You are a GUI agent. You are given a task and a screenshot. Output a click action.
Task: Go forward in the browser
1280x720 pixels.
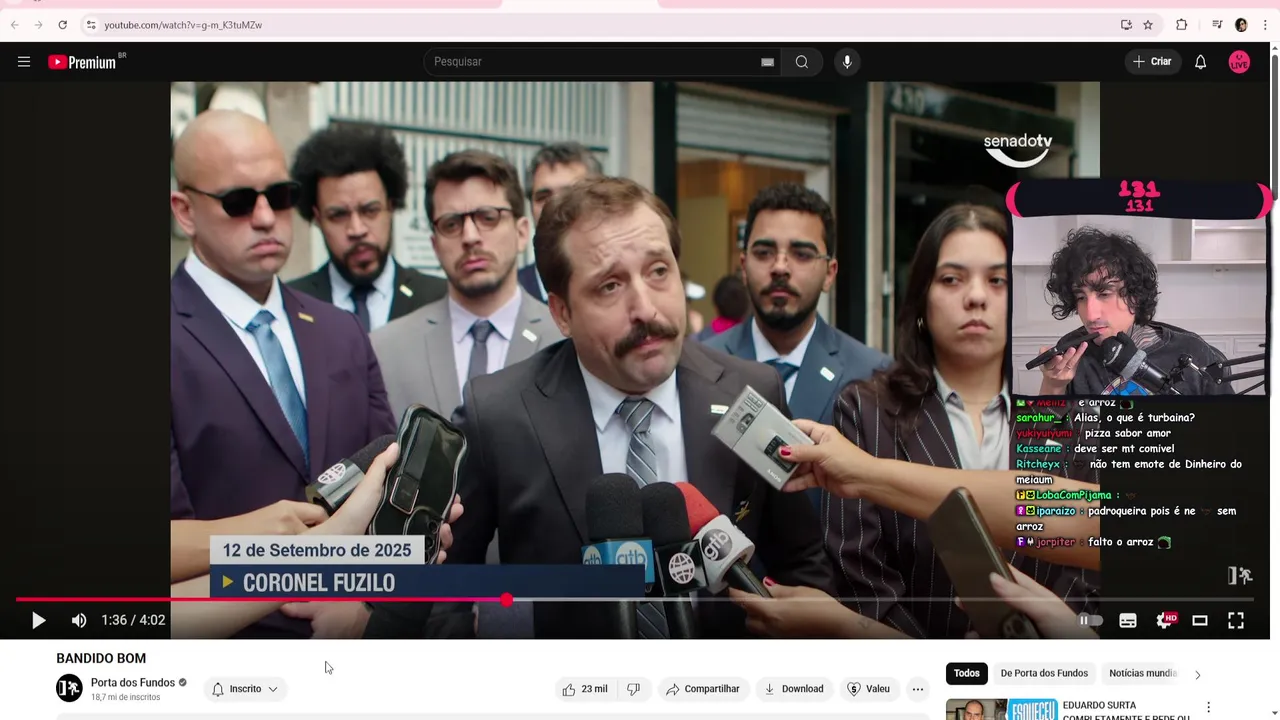[38, 25]
